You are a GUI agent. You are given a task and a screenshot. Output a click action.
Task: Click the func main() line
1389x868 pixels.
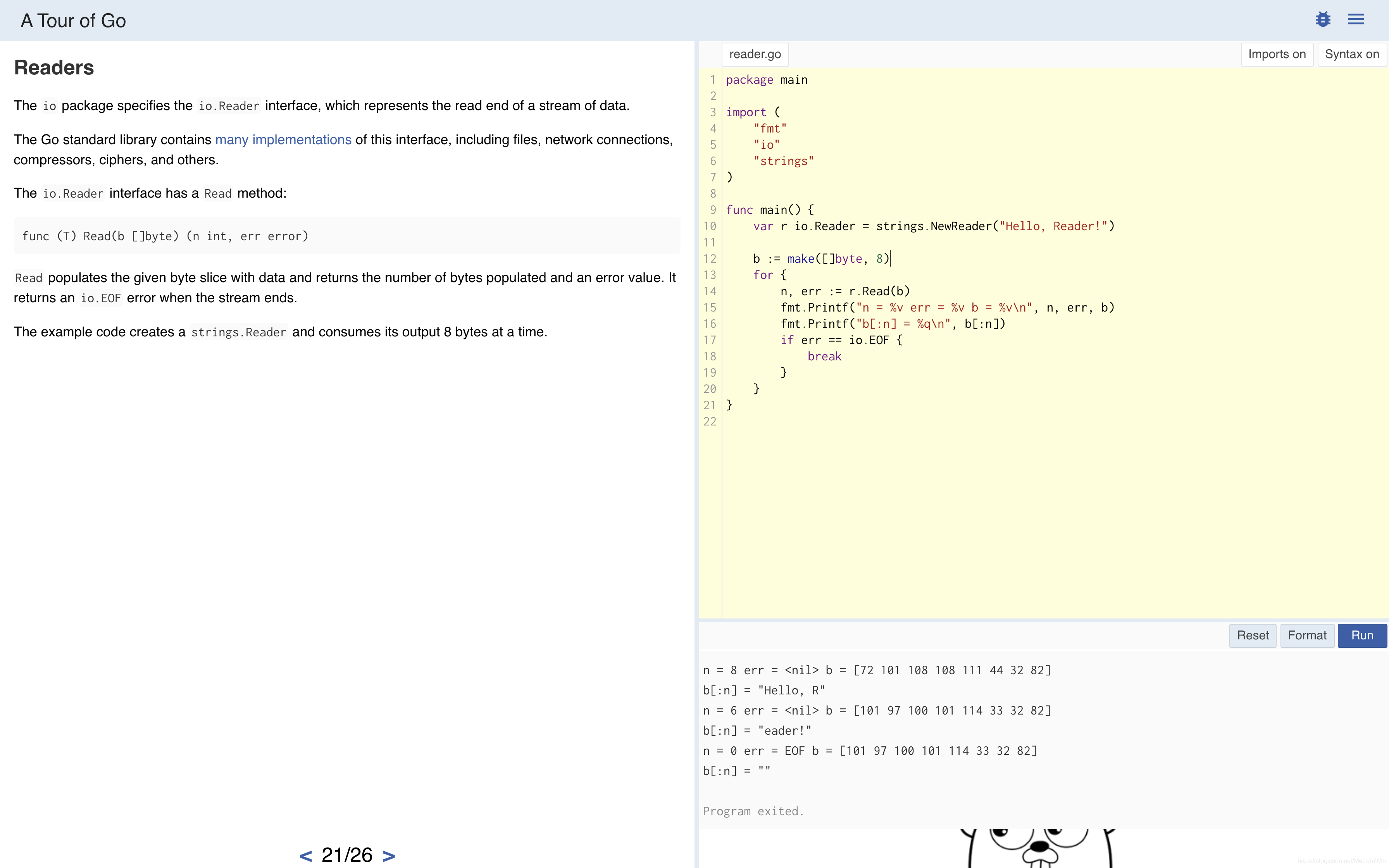(x=770, y=210)
